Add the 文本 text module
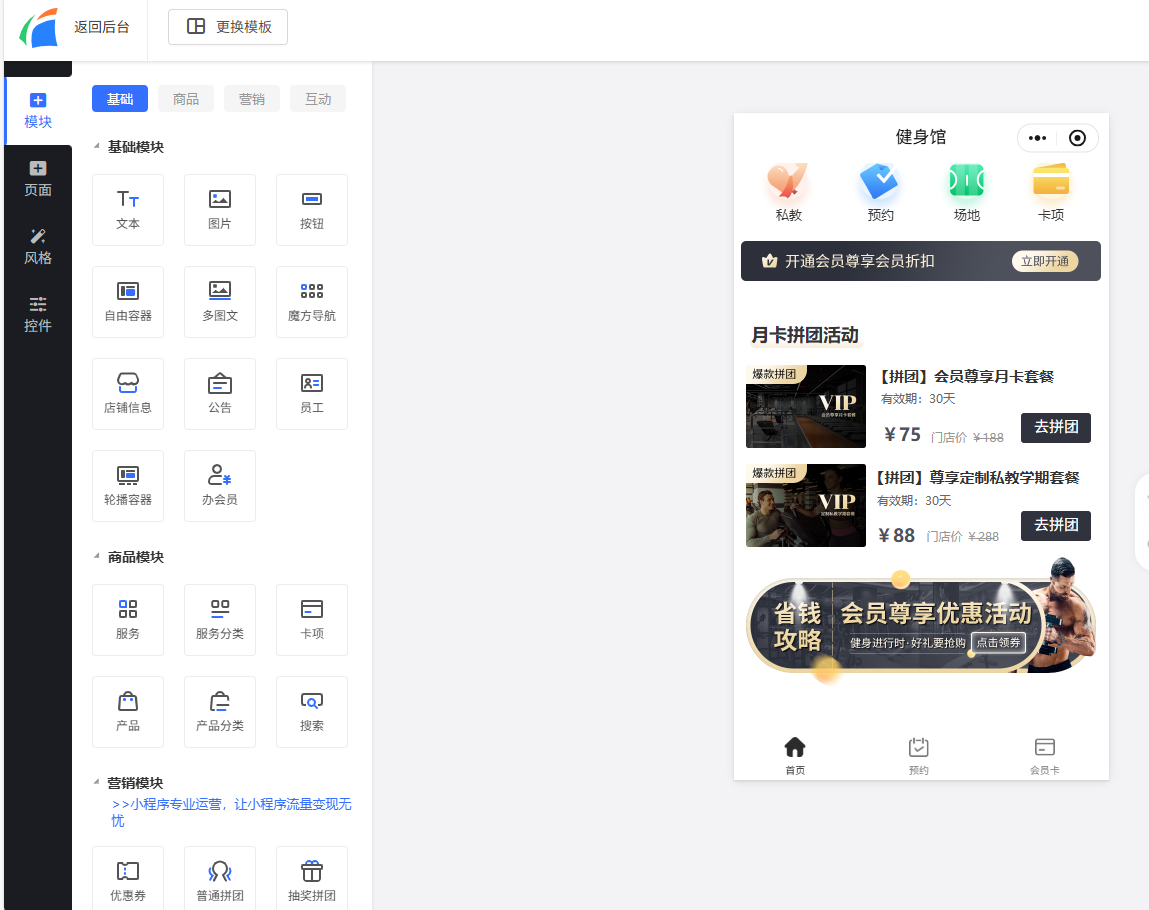Viewport: 1149px width, 910px height. [x=128, y=210]
